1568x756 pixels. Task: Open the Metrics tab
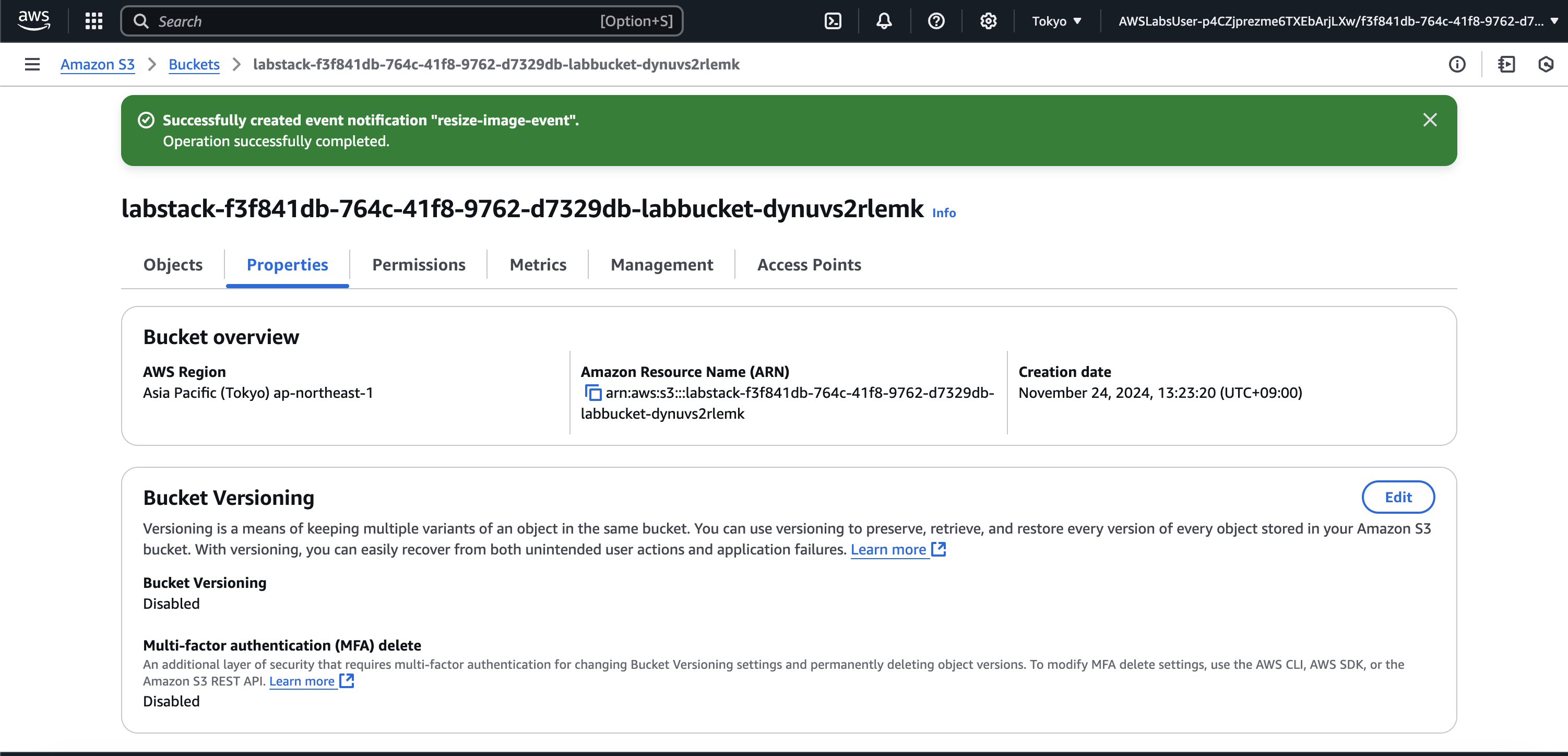(x=538, y=265)
